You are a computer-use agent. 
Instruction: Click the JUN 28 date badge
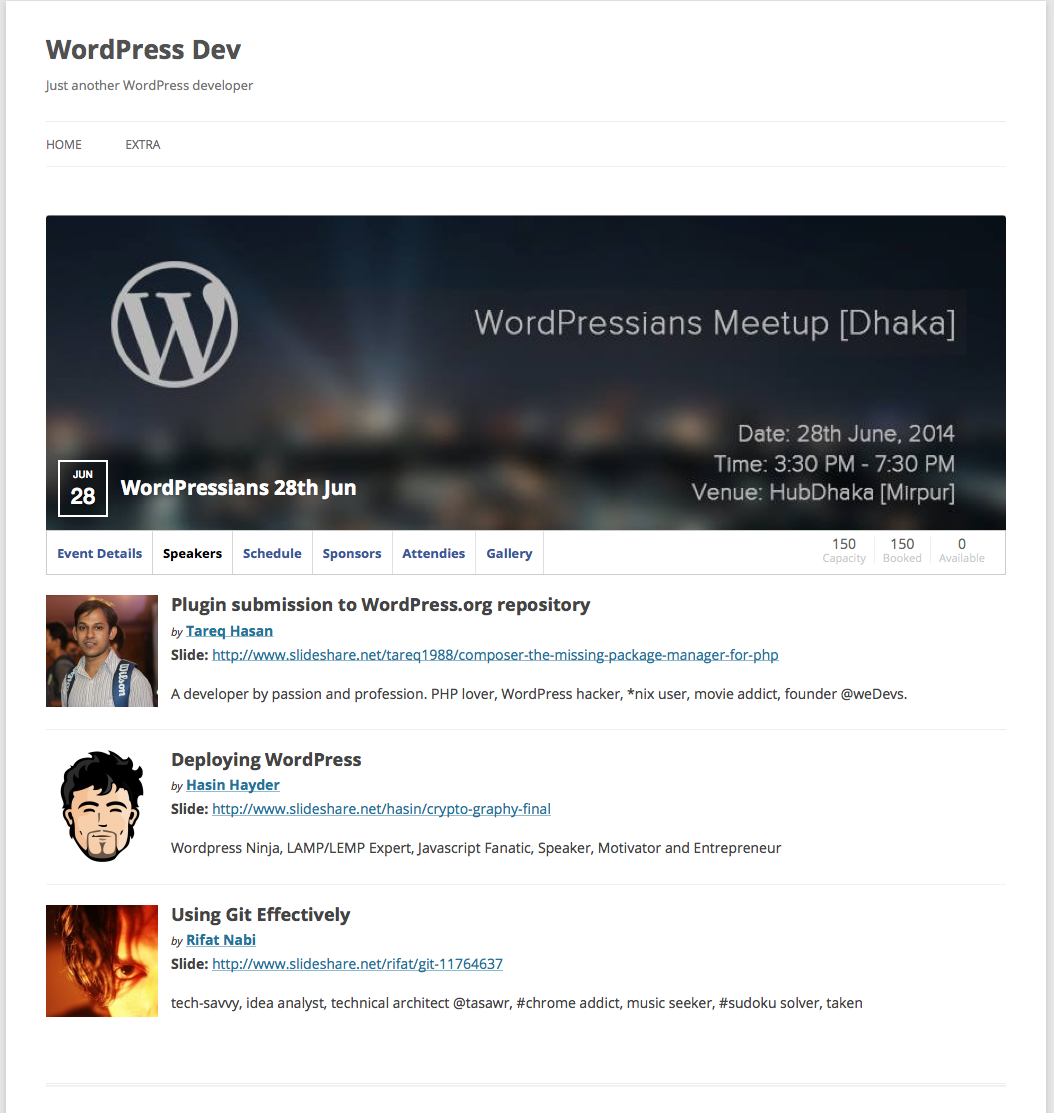(x=83, y=488)
